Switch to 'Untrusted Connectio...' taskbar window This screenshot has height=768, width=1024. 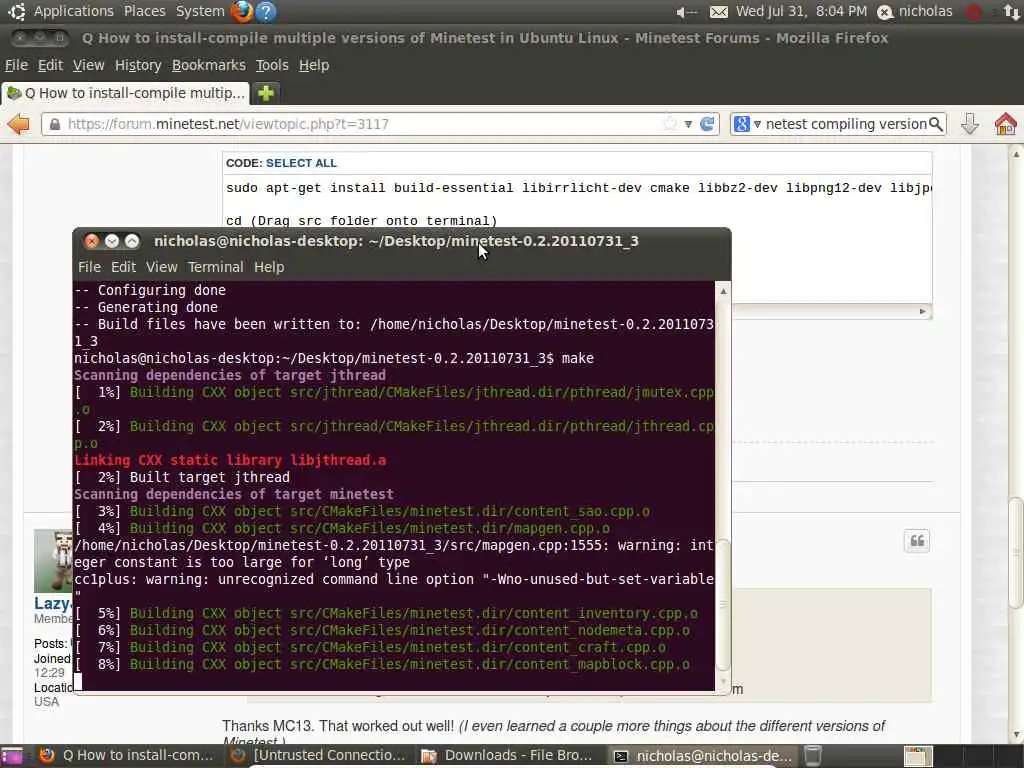[x=320, y=756]
